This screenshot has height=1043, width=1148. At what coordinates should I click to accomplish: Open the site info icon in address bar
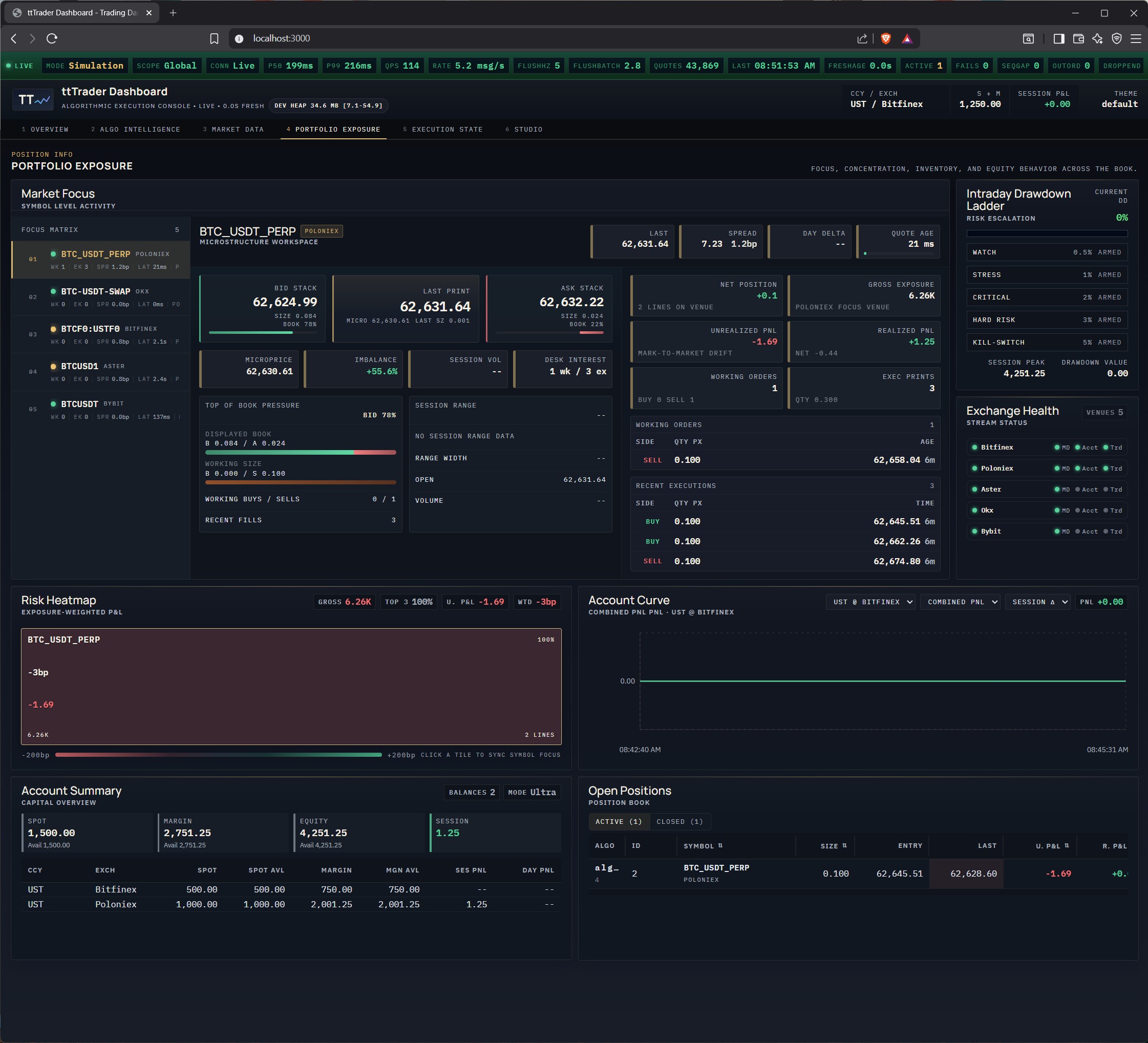[x=239, y=38]
